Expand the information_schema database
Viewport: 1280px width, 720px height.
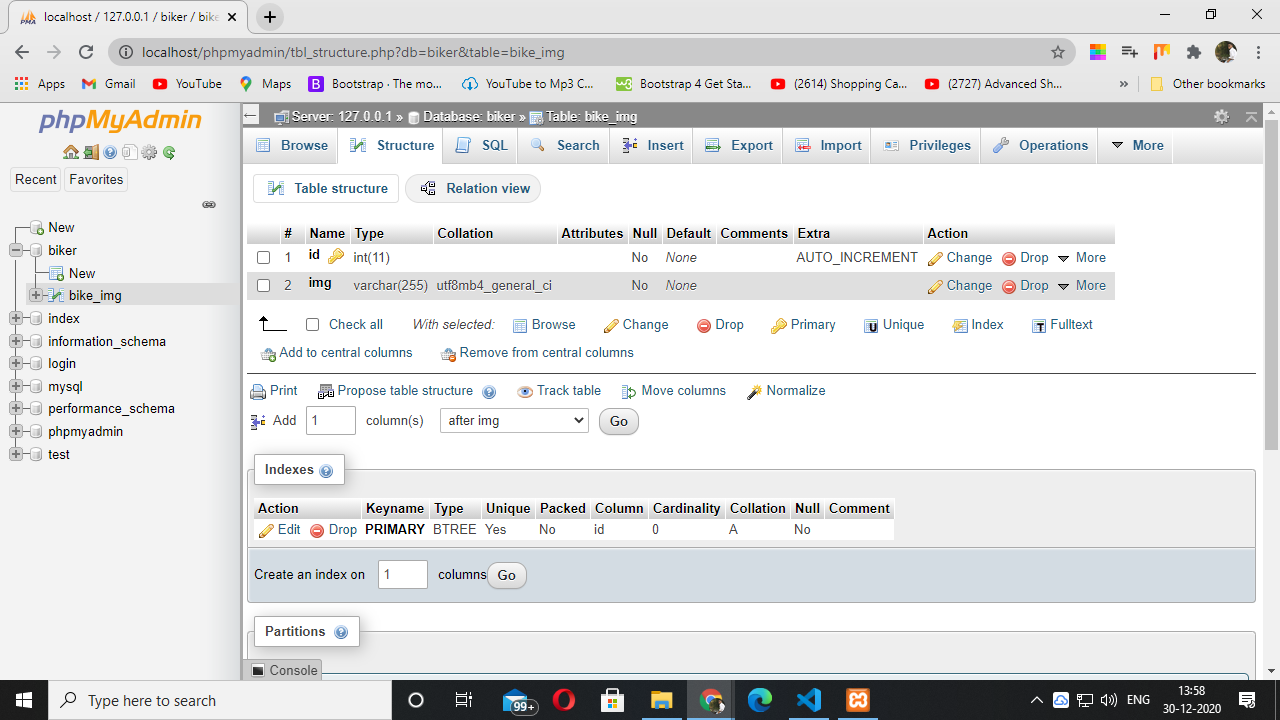[x=16, y=341]
